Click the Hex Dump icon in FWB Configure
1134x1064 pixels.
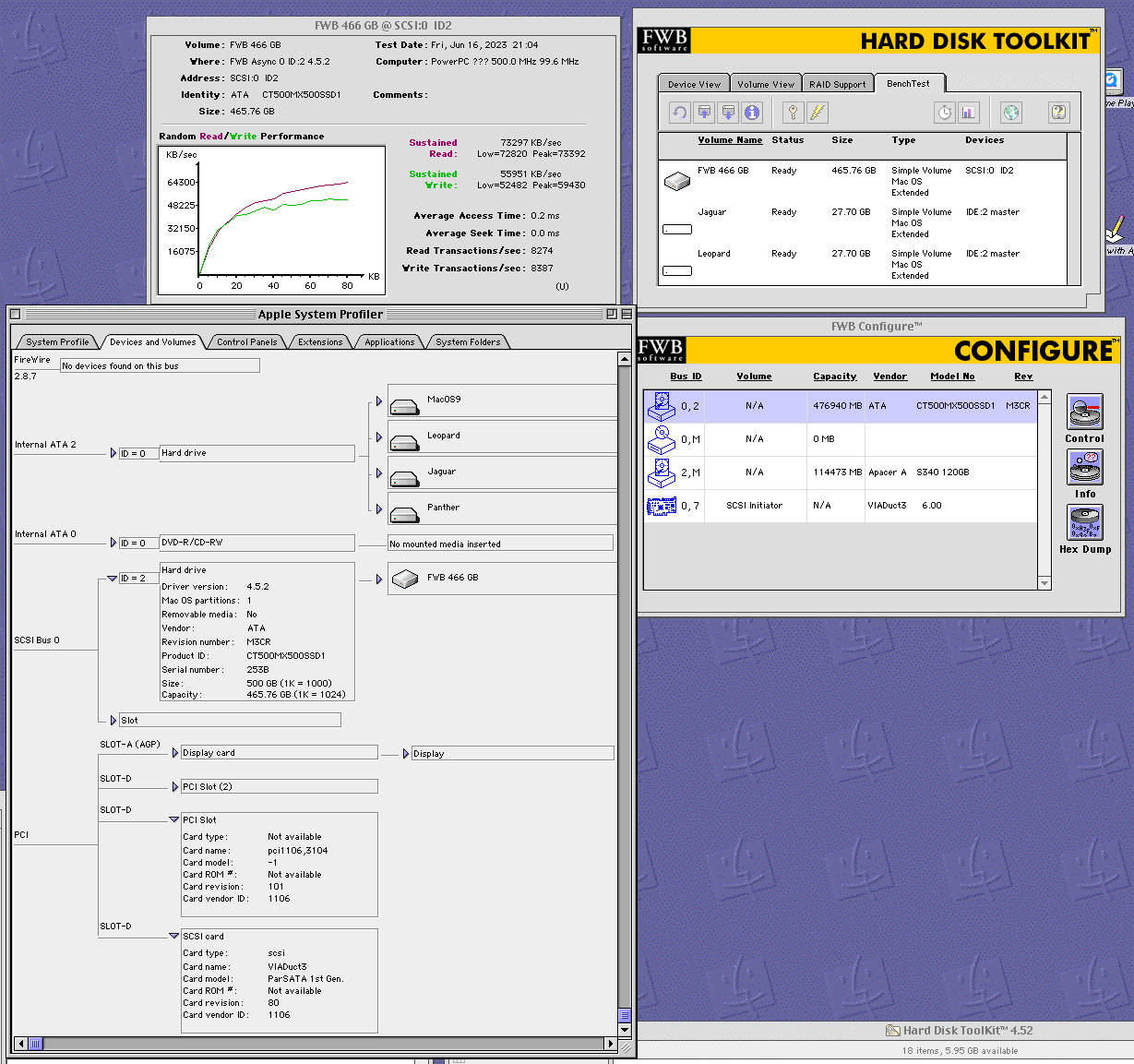[x=1085, y=523]
